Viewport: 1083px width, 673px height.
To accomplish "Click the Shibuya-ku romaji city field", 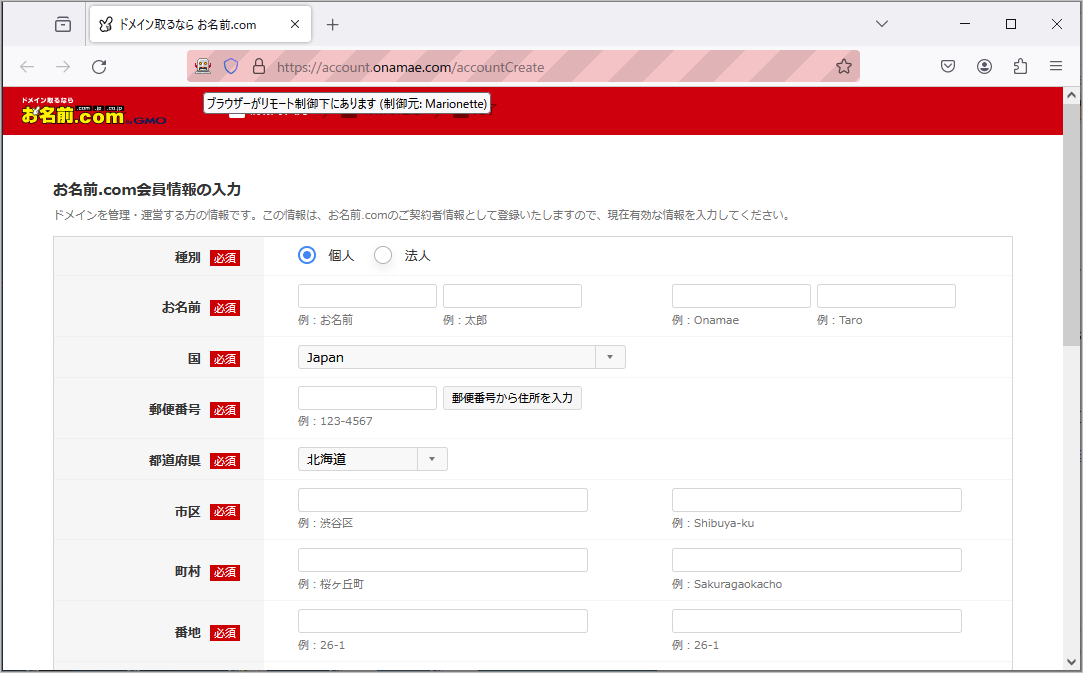I will [x=816, y=500].
